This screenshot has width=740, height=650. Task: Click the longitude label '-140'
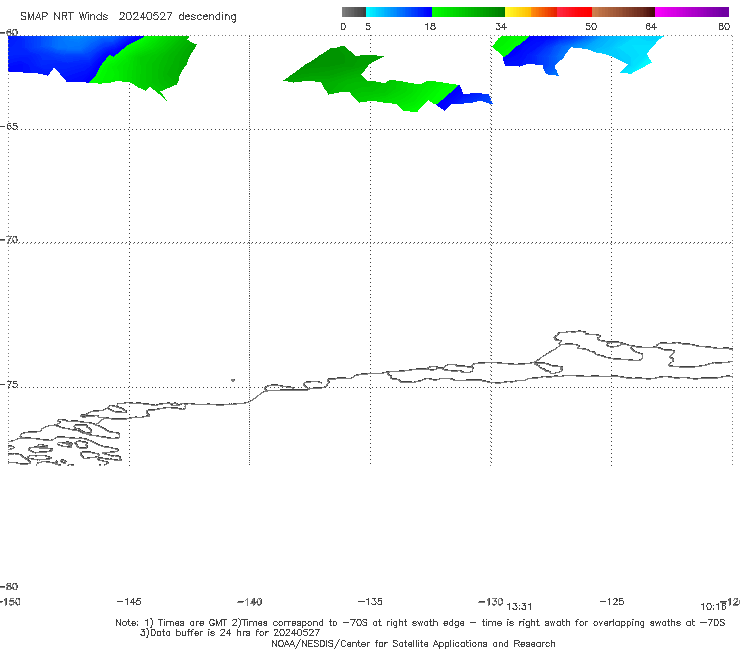[x=250, y=602]
